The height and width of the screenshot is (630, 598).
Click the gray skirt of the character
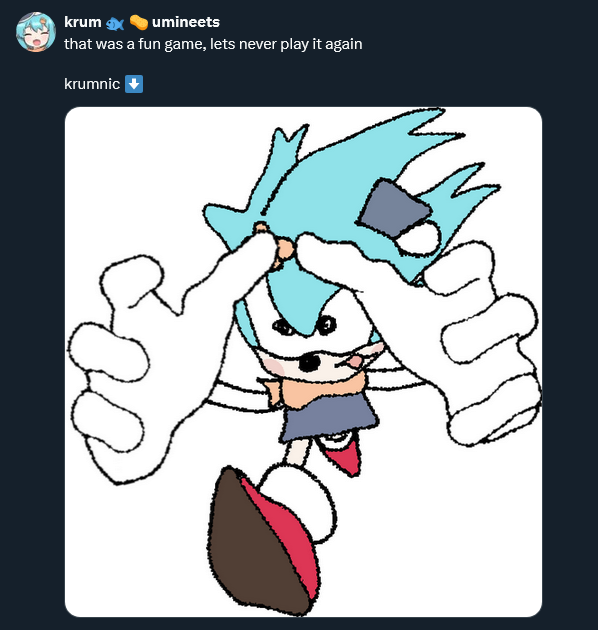coord(328,416)
